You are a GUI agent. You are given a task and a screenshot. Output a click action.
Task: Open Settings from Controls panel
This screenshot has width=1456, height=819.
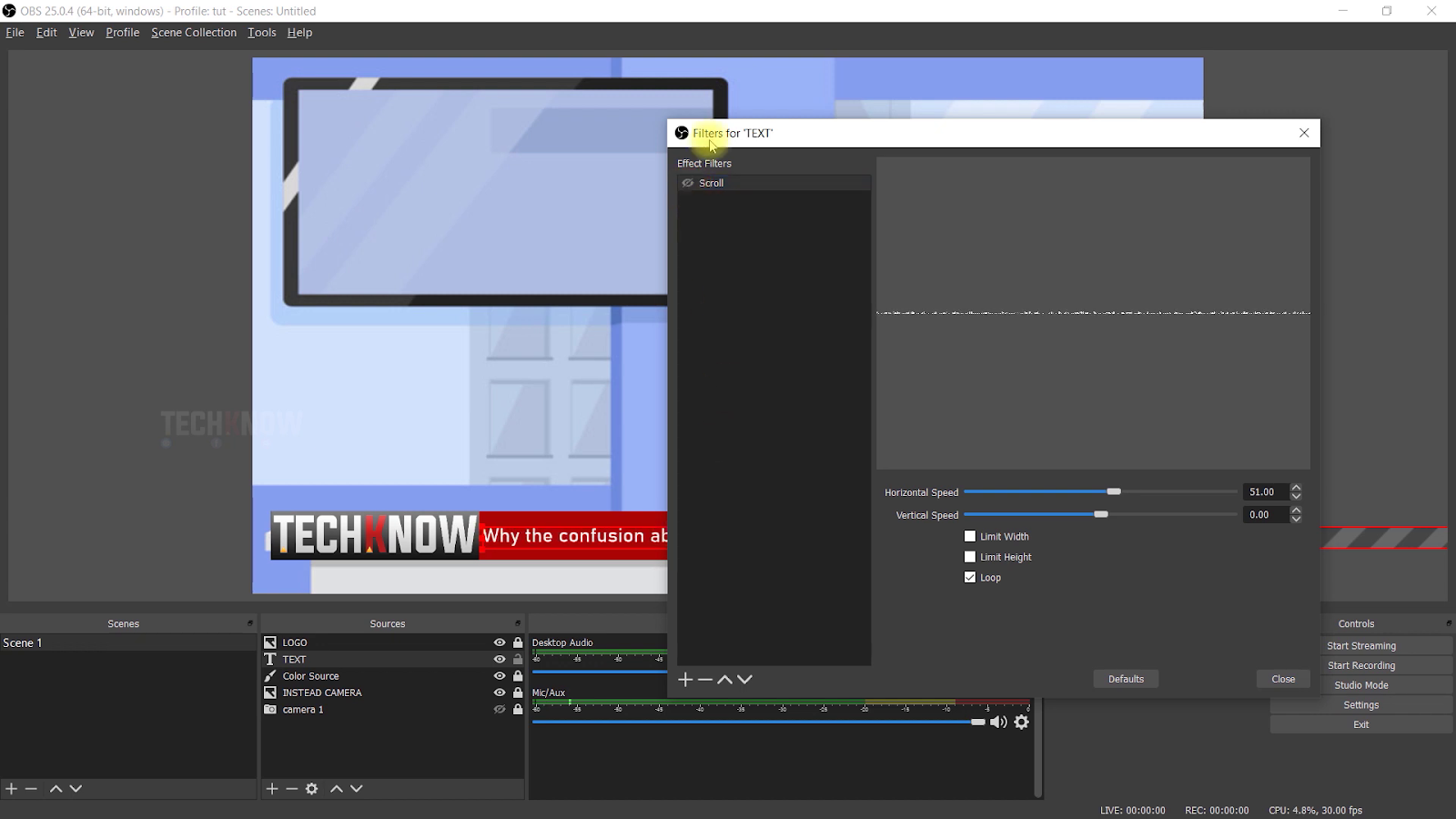[x=1361, y=705]
